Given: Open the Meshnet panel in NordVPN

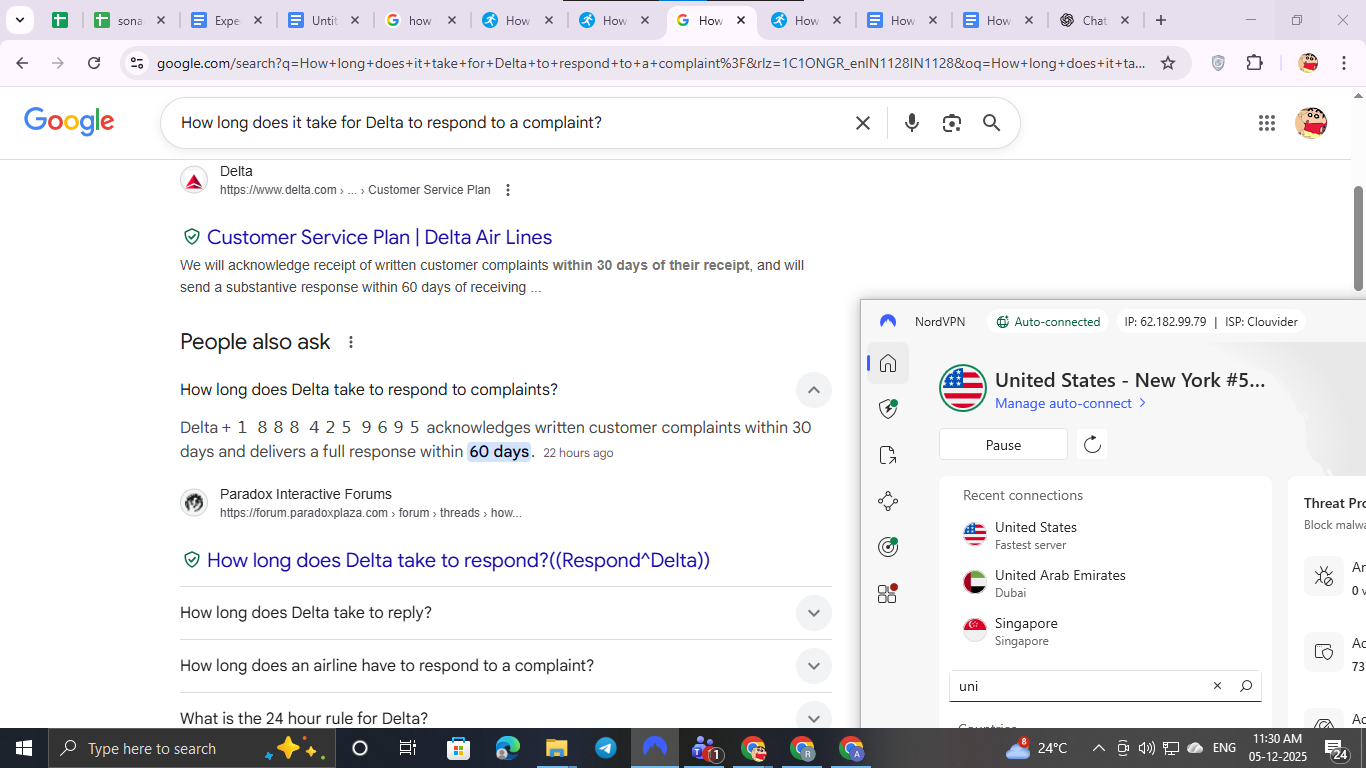Looking at the screenshot, I should 887,500.
